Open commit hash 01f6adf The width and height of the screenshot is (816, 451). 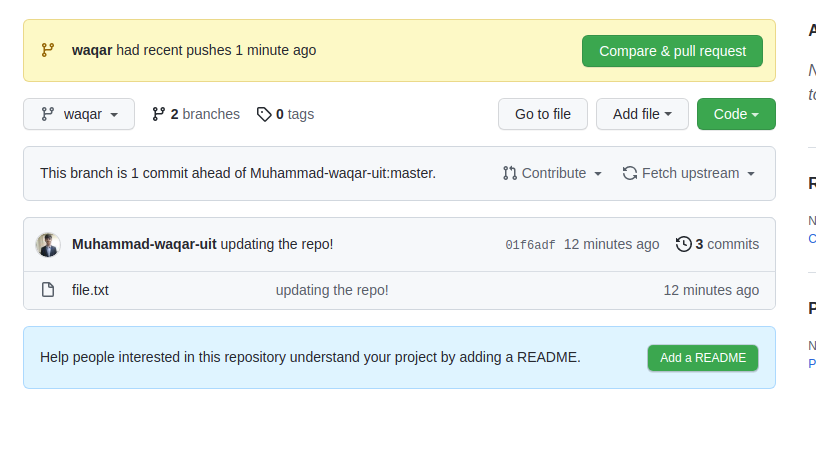point(530,244)
